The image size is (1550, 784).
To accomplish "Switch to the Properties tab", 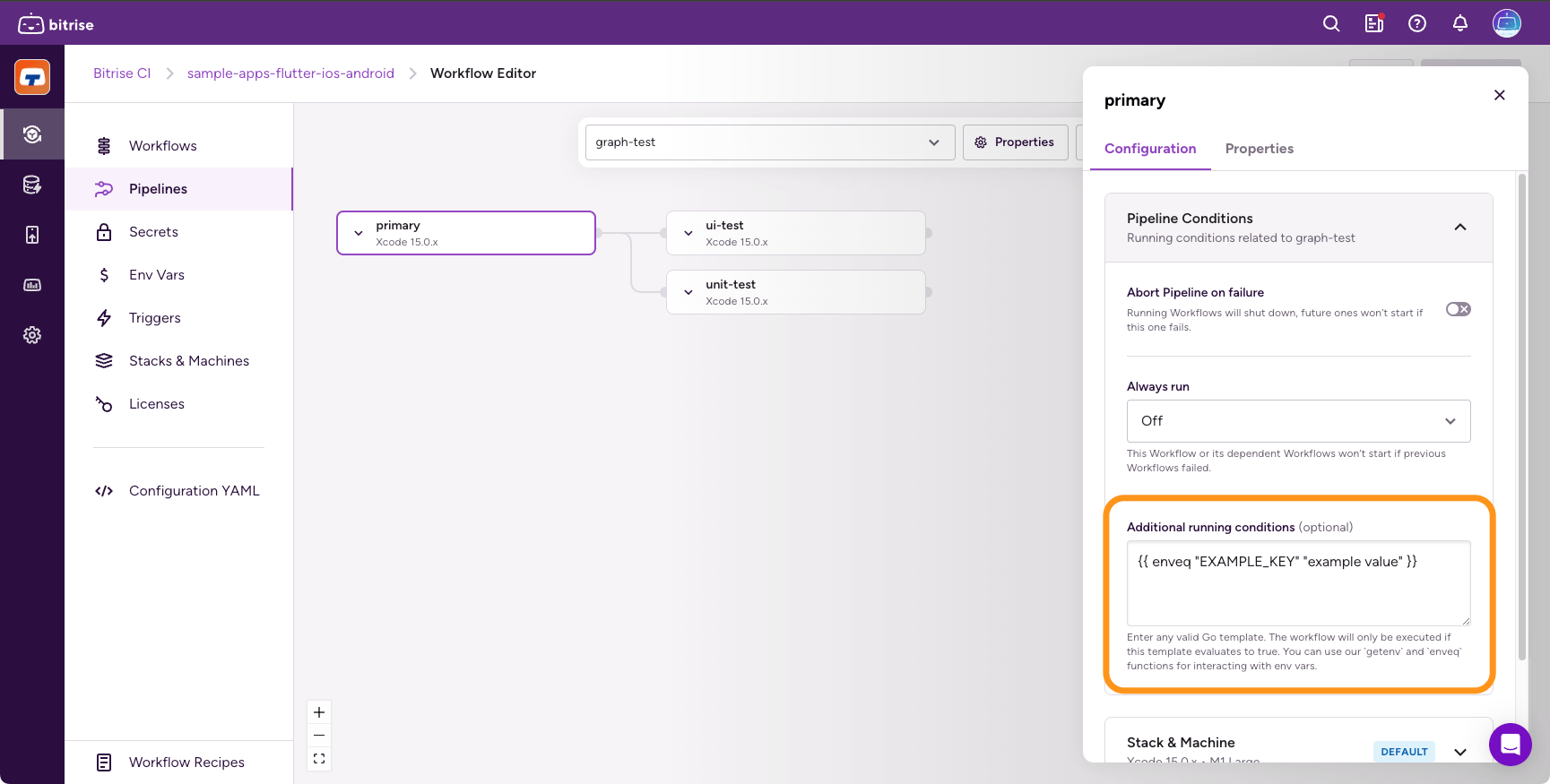I will pos(1259,149).
